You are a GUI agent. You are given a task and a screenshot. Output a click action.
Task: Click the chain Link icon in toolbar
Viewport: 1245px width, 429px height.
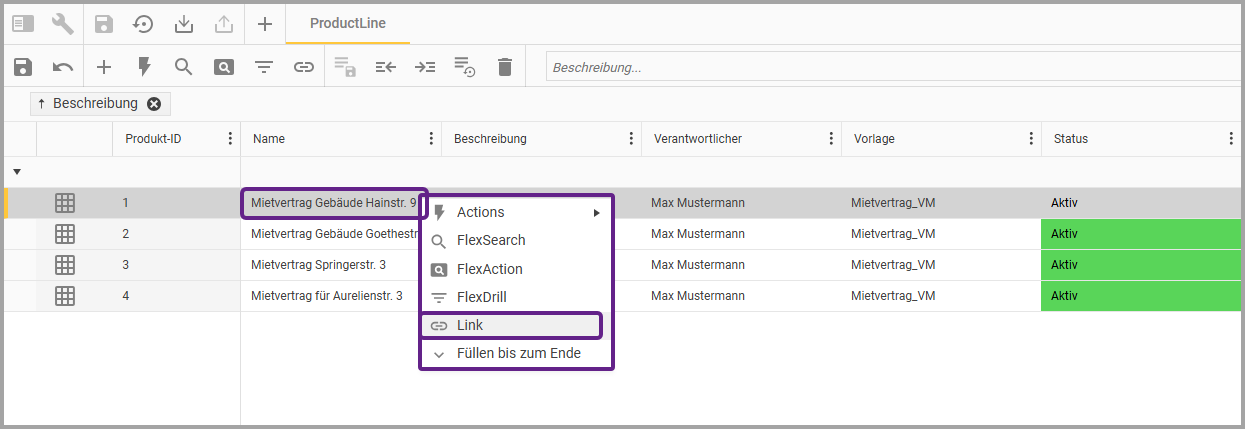[x=304, y=67]
